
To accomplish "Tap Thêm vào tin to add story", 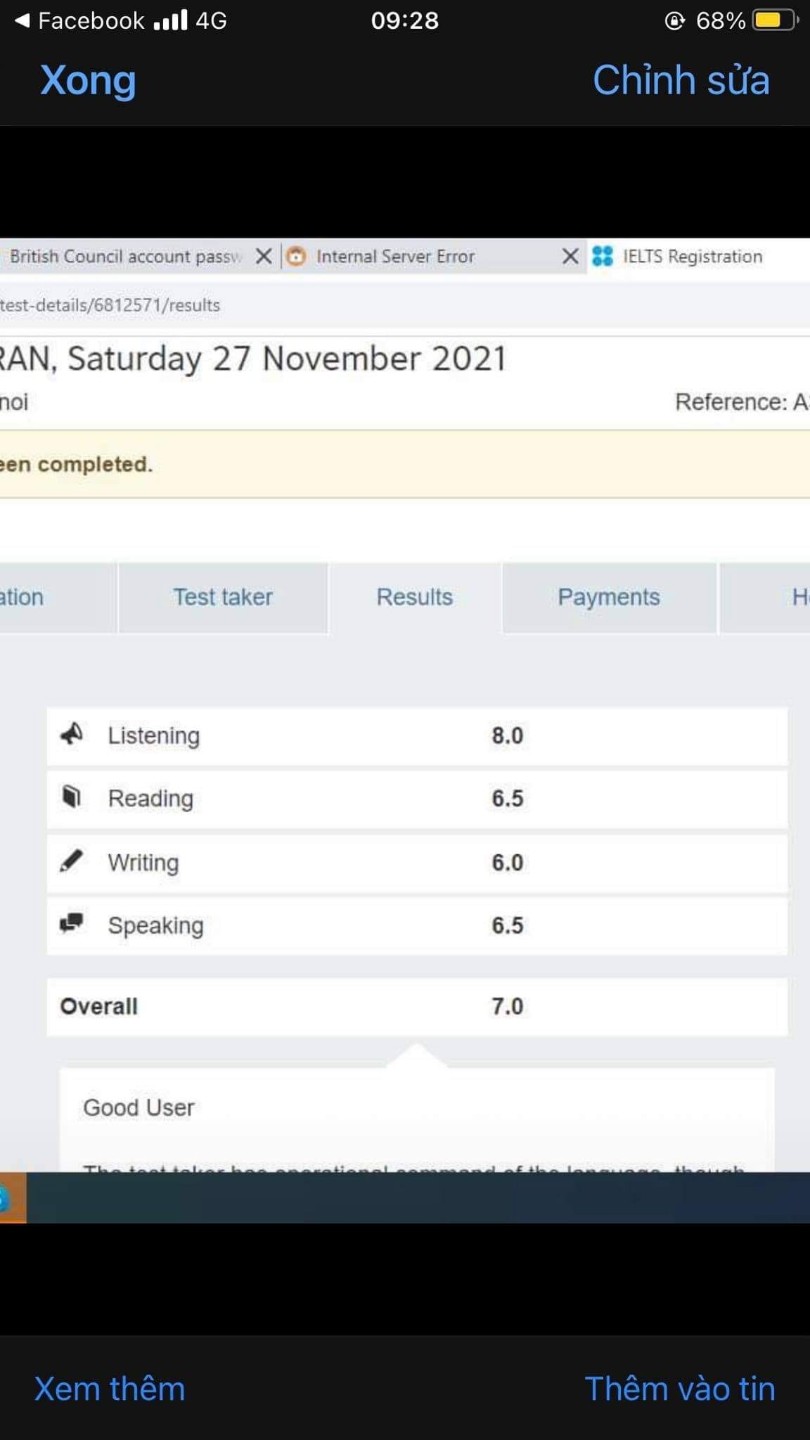I will pyautogui.click(x=680, y=1389).
